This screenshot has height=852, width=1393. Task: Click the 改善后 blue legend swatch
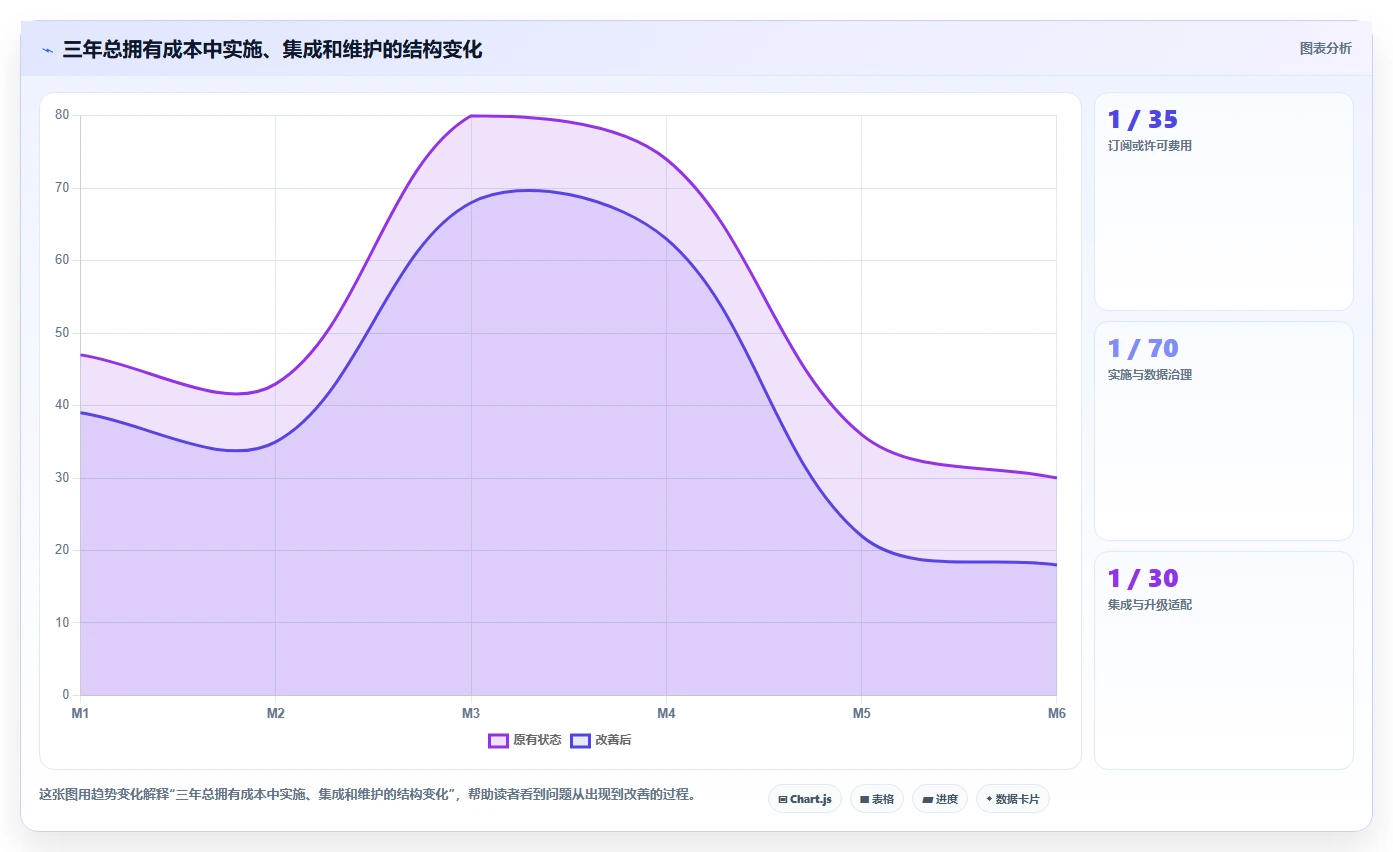coord(580,740)
